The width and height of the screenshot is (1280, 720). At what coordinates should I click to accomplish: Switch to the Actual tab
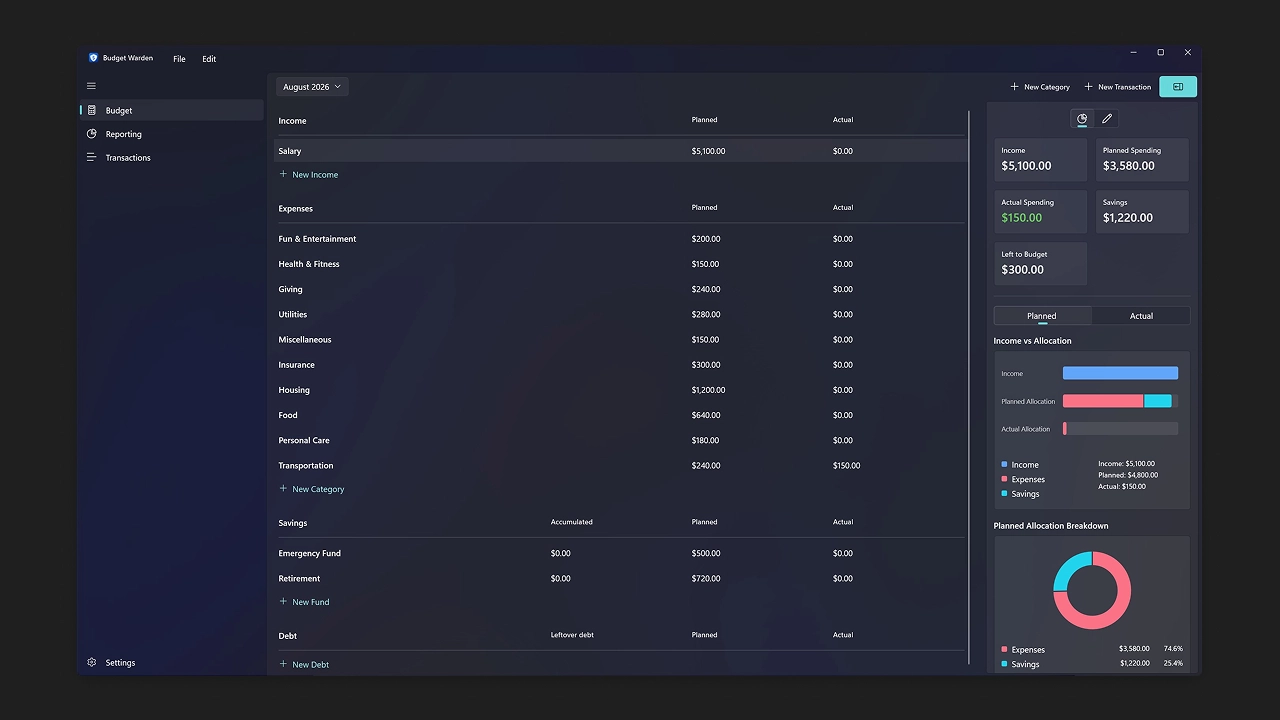[1141, 316]
